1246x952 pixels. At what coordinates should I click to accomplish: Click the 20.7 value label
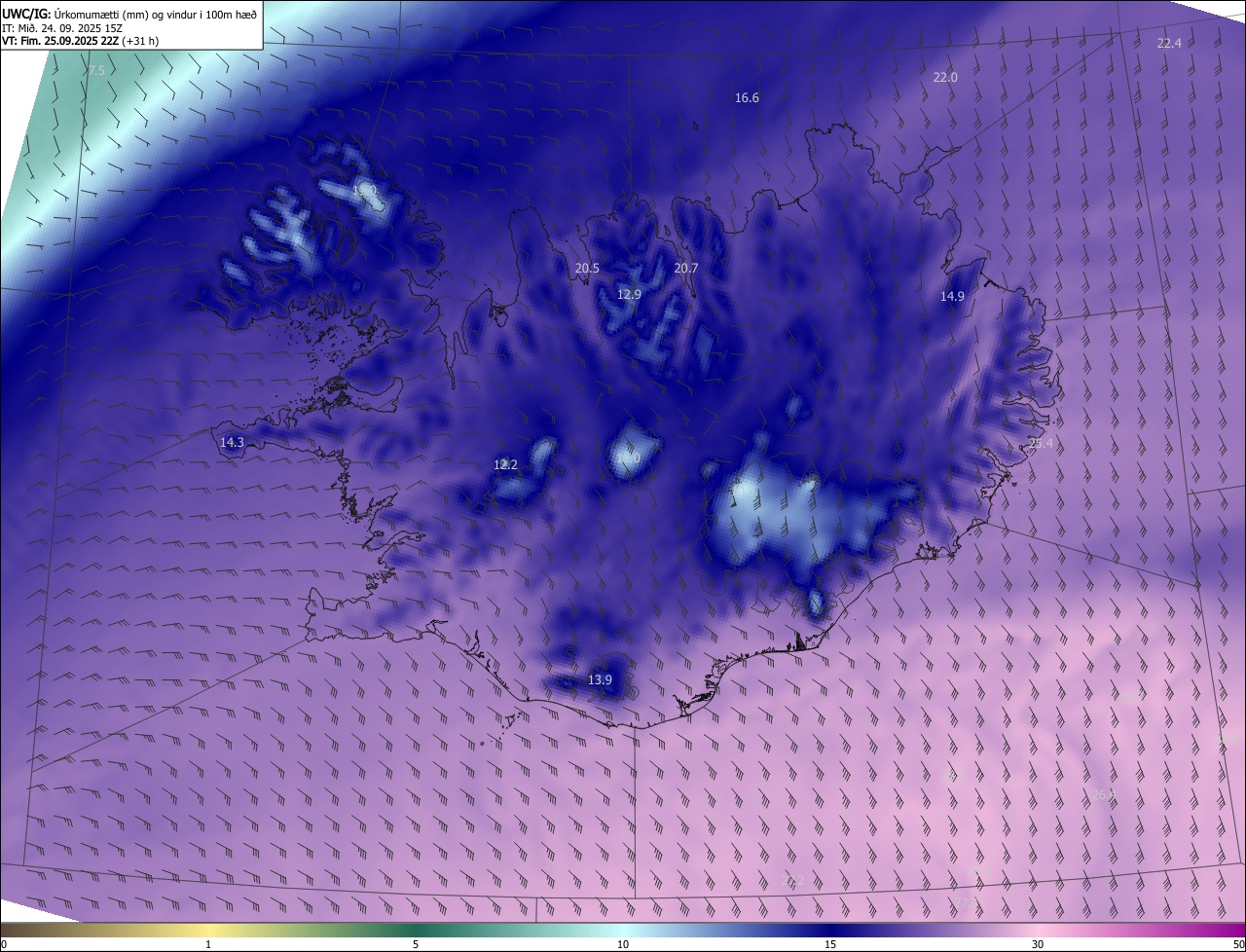click(x=686, y=268)
